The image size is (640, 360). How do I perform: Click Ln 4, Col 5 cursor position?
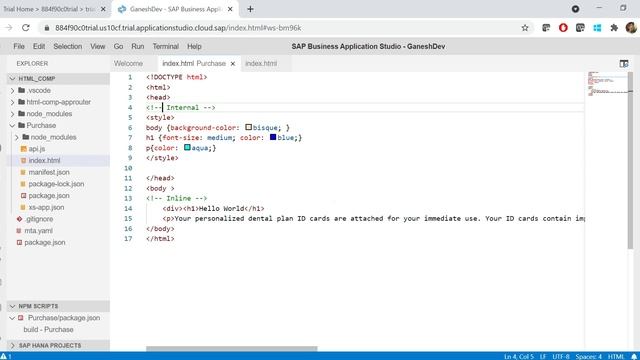coord(518,356)
